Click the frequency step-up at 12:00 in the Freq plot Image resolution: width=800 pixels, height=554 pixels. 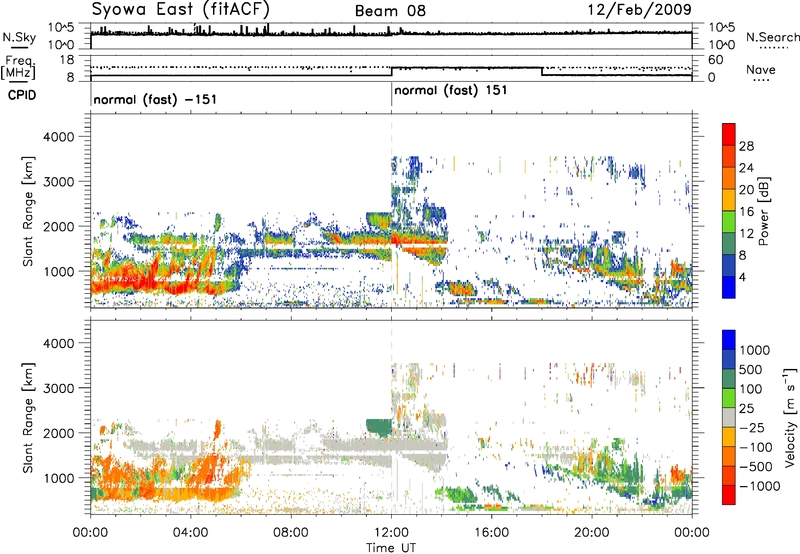pyautogui.click(x=391, y=71)
